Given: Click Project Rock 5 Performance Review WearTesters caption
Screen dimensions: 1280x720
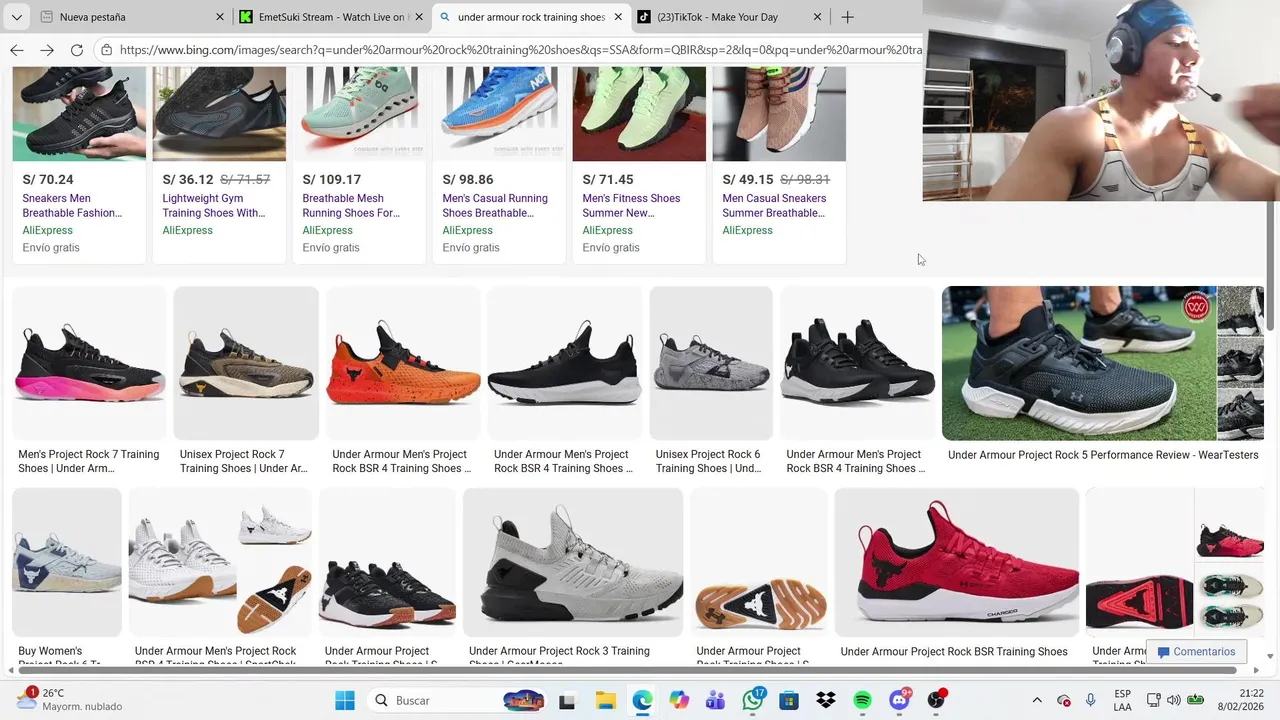Looking at the screenshot, I should pyautogui.click(x=1103, y=455).
